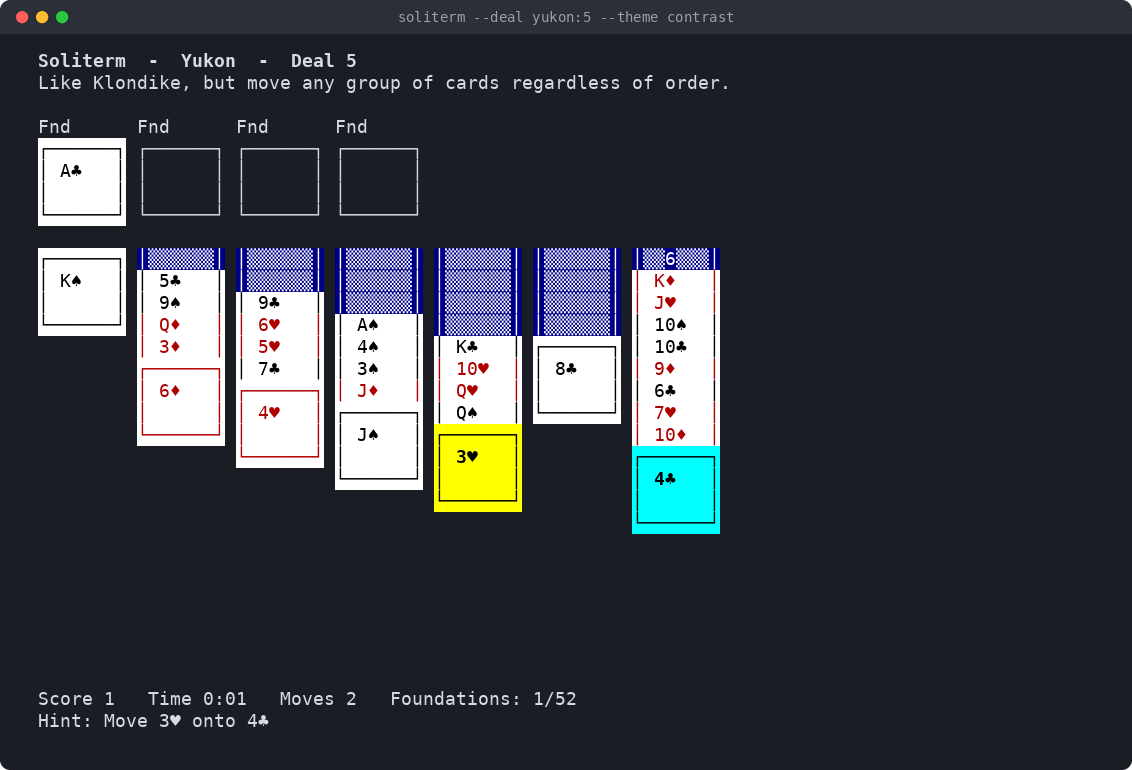Choose the Q♦ card

[180, 325]
